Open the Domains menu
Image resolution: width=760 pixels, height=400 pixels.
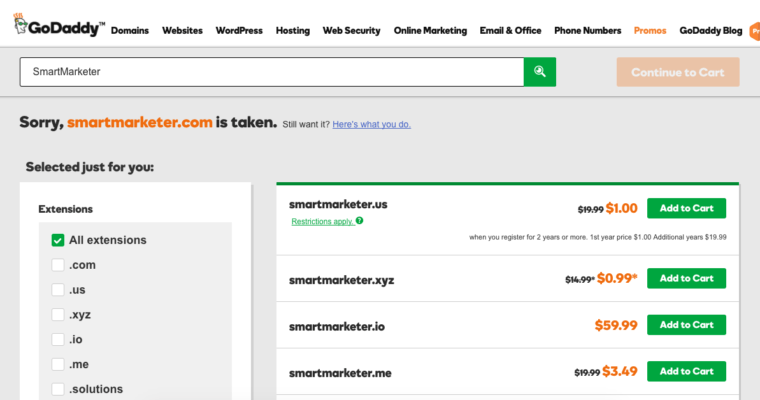pyautogui.click(x=130, y=31)
